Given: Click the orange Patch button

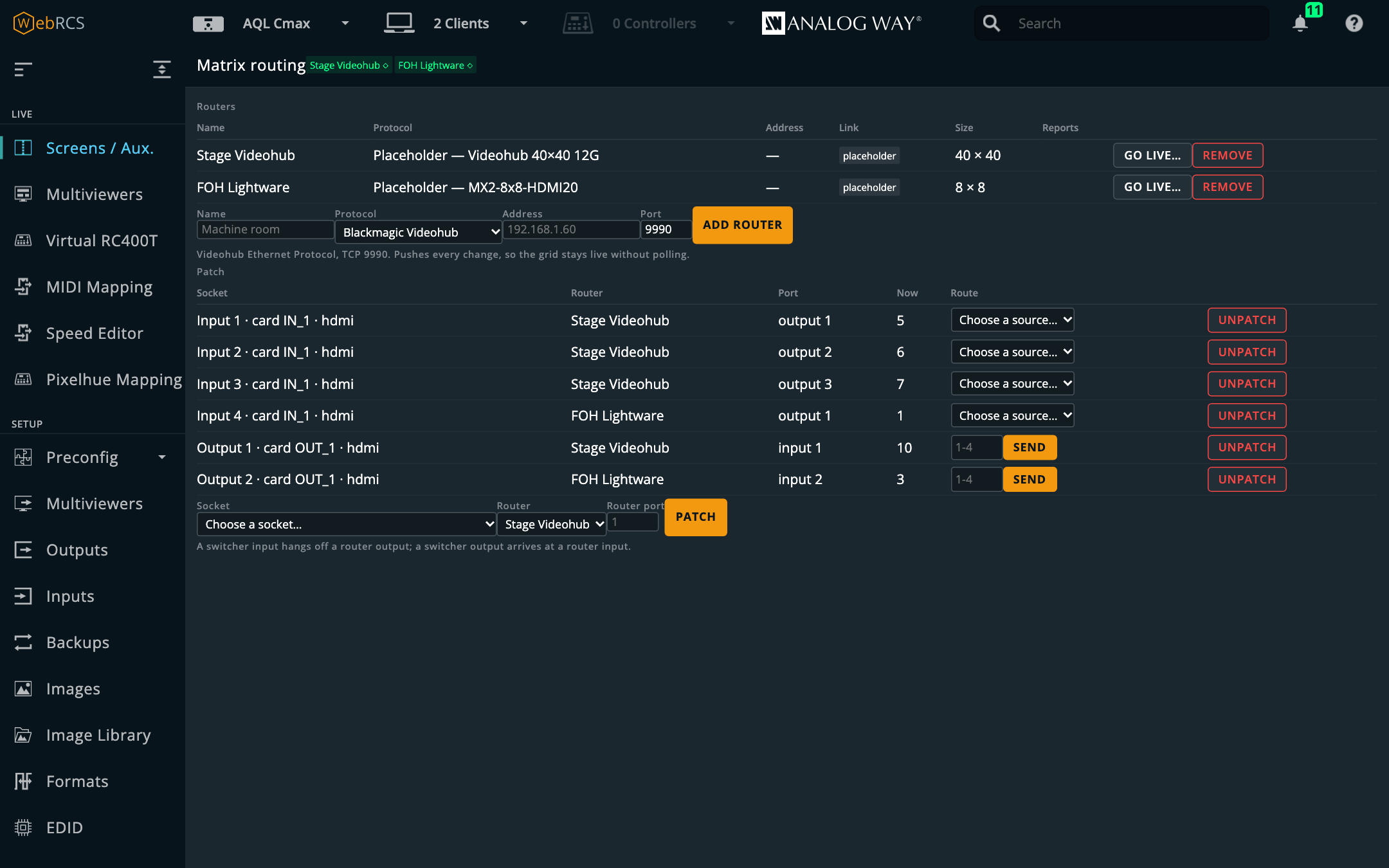Looking at the screenshot, I should pyautogui.click(x=695, y=517).
